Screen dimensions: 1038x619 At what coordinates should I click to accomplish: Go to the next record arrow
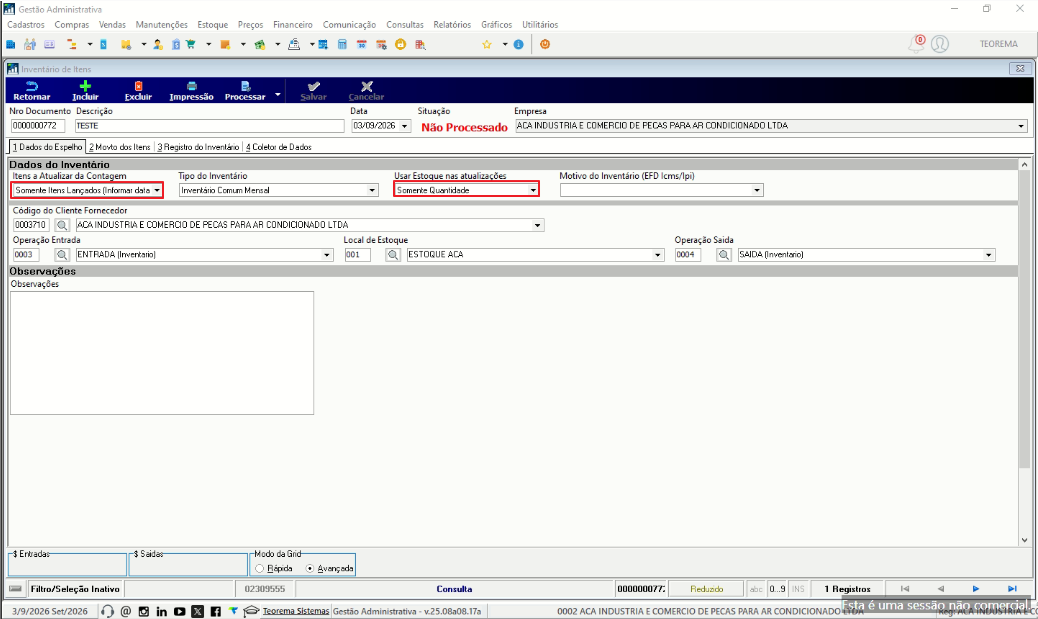click(x=976, y=589)
